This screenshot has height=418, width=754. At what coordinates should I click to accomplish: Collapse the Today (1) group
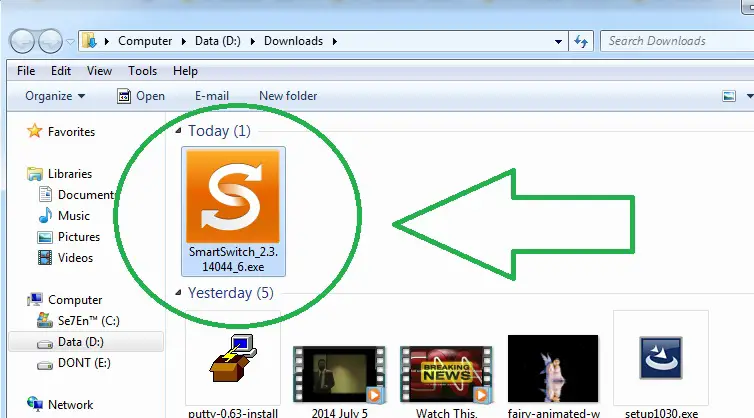point(178,130)
